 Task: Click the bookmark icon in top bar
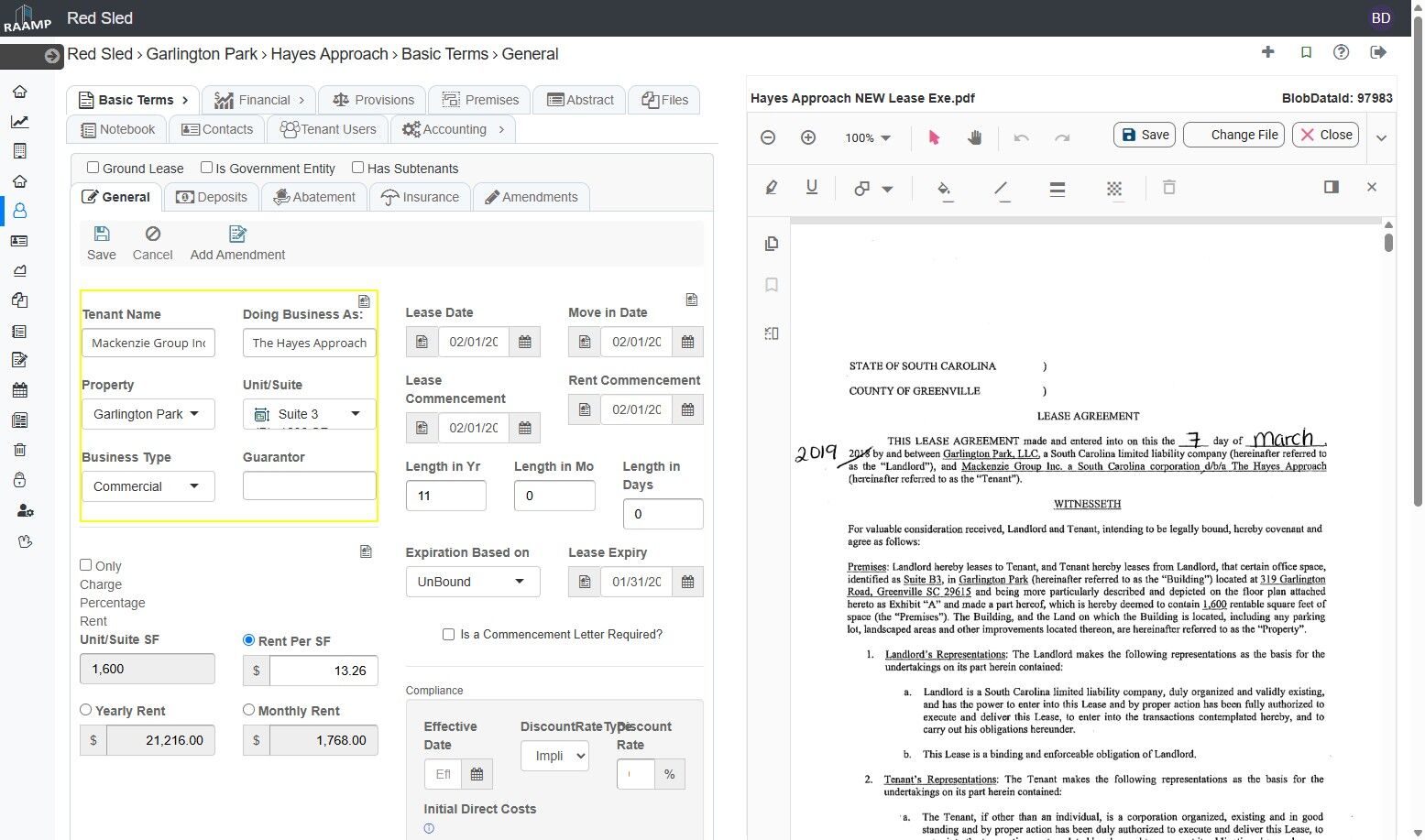tap(1306, 52)
